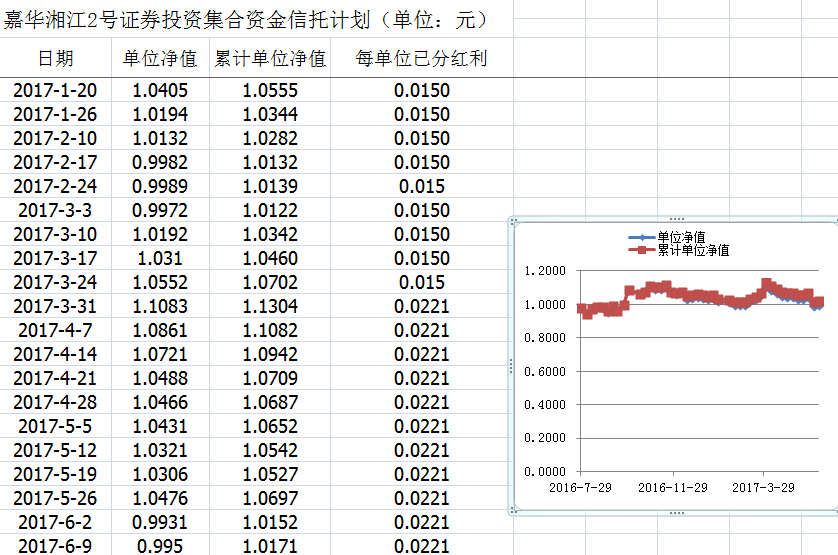
Task: Select the date cell 2017-1-20
Action: pyautogui.click(x=55, y=91)
